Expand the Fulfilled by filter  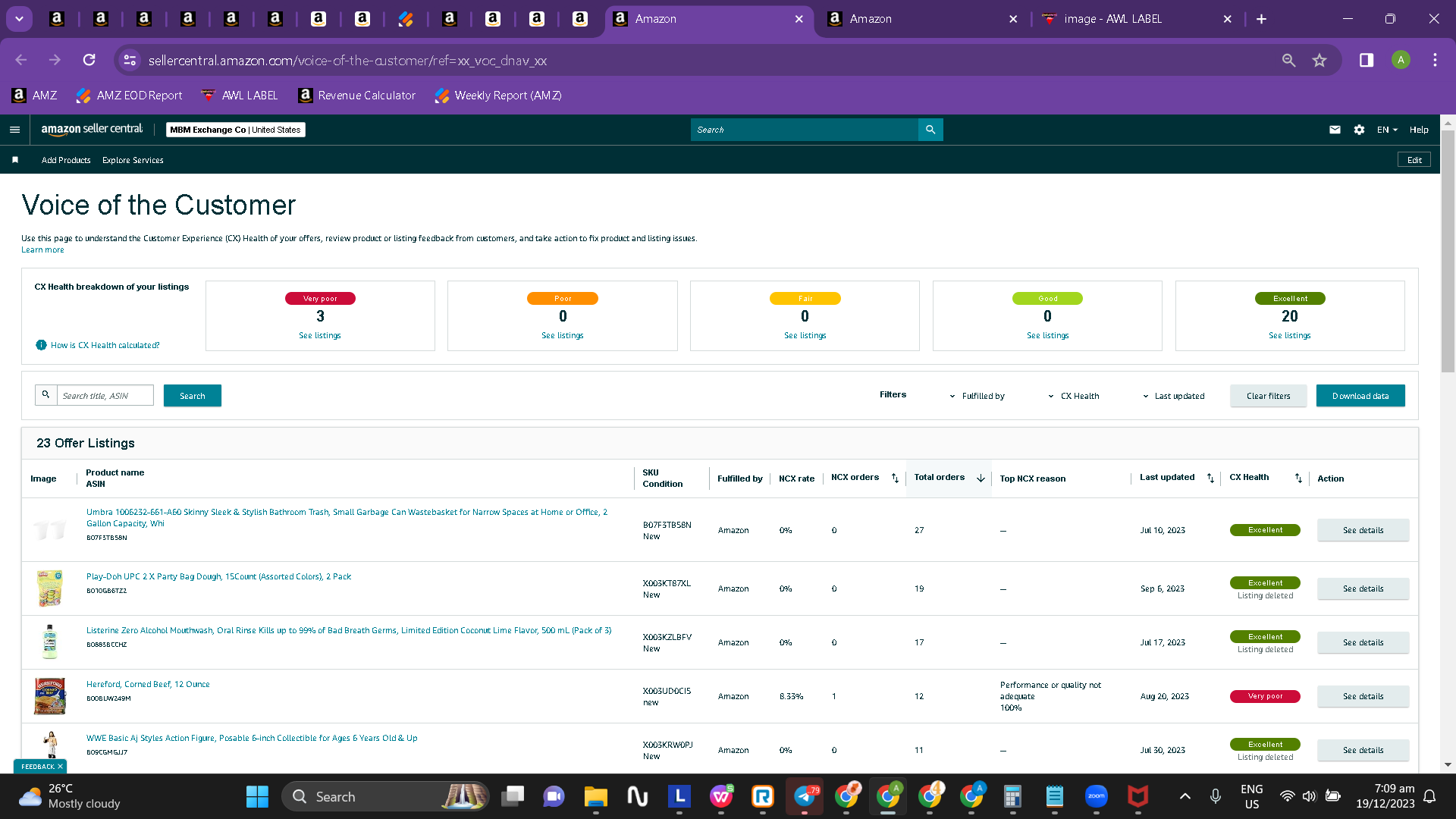point(977,396)
